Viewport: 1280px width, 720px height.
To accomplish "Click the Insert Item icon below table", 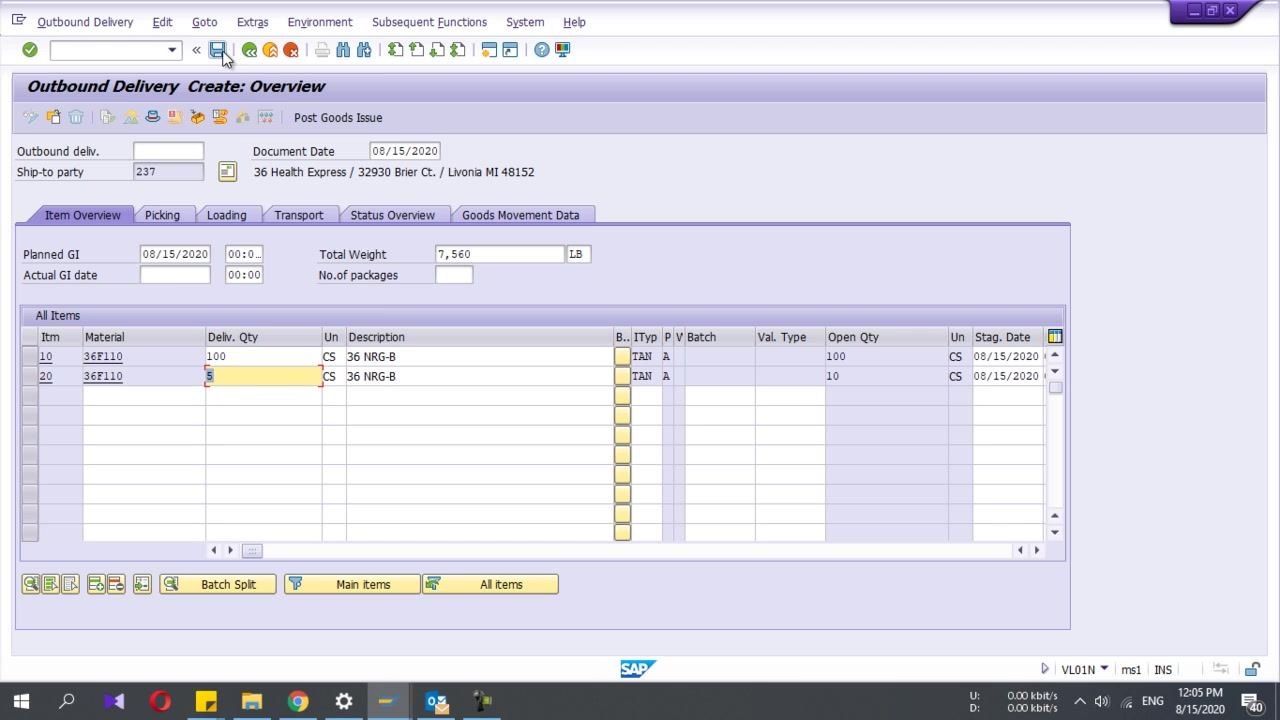I will [96, 584].
